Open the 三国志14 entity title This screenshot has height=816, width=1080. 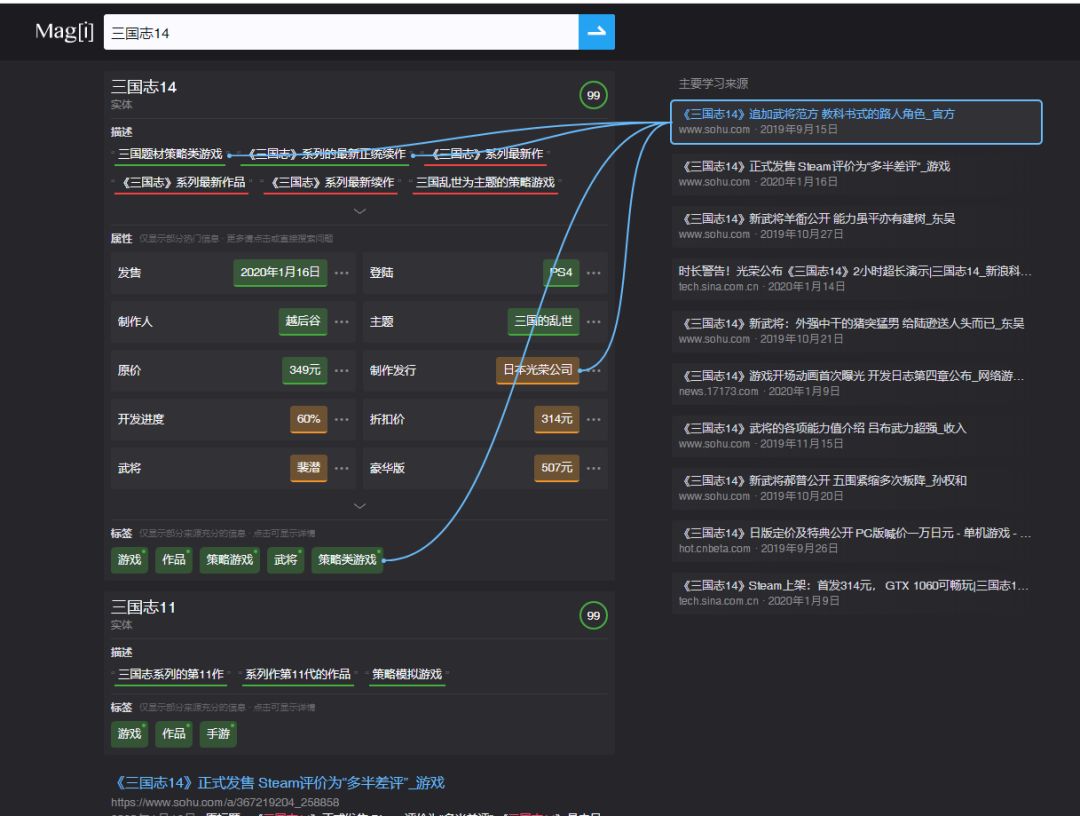pos(144,87)
